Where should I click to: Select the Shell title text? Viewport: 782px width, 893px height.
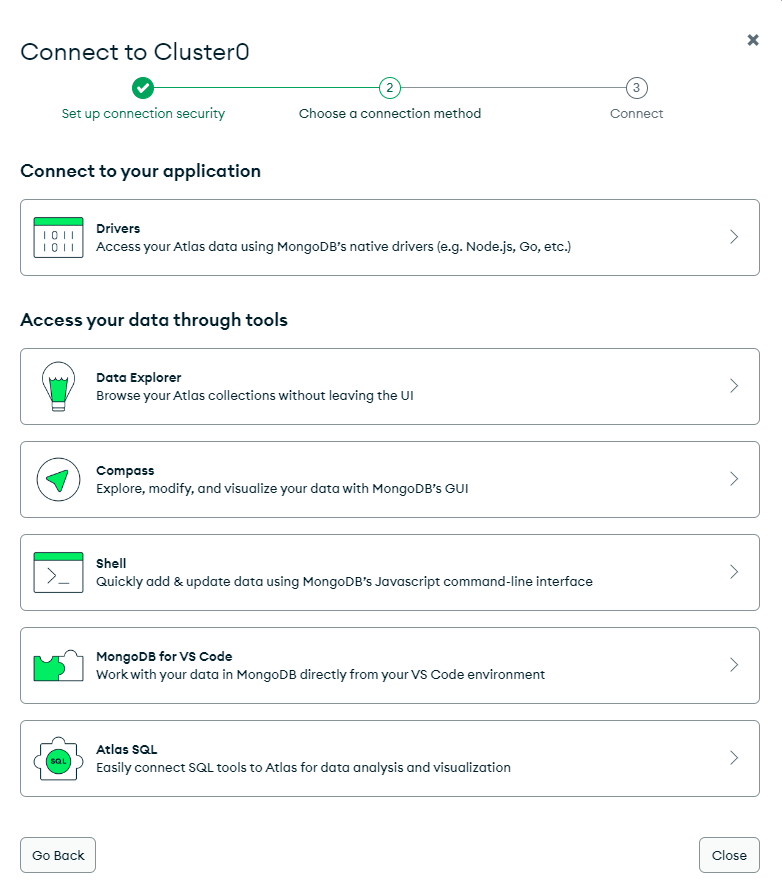[x=111, y=563]
